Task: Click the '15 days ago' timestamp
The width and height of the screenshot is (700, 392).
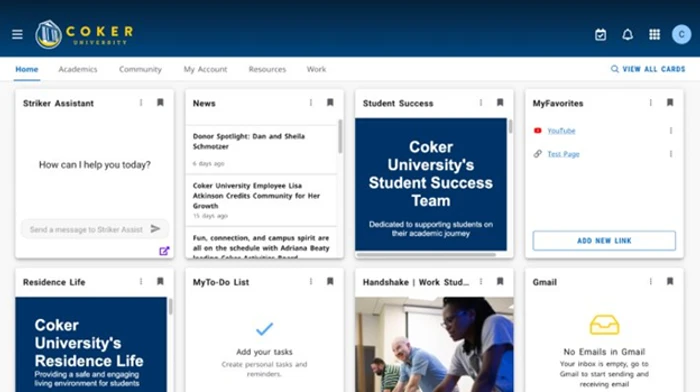Action: tap(210, 216)
